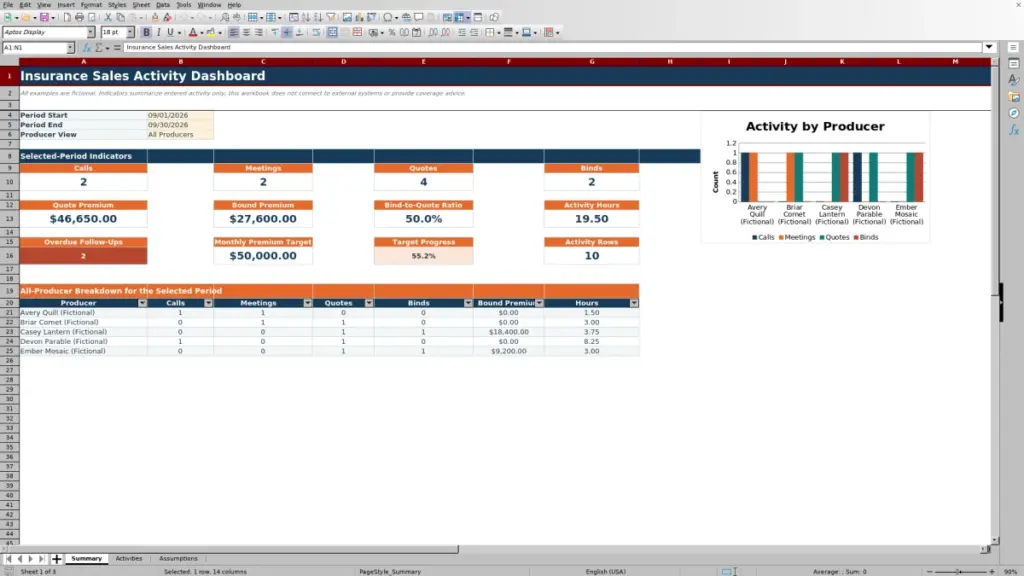1024x576 pixels.
Task: Click the Print icon in the toolbar
Action: coord(79,18)
